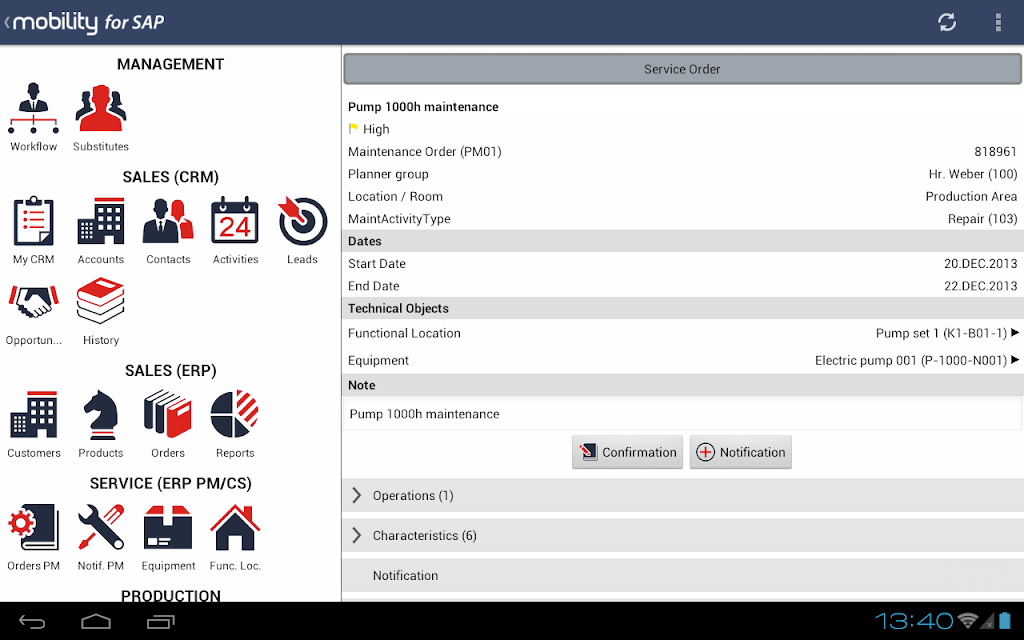Tap the Android home navigation button

(x=96, y=622)
